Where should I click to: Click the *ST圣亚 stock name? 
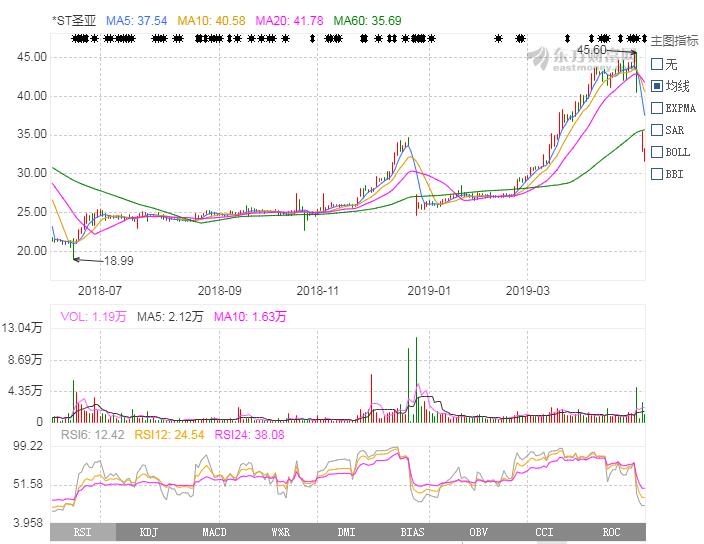pyautogui.click(x=75, y=19)
